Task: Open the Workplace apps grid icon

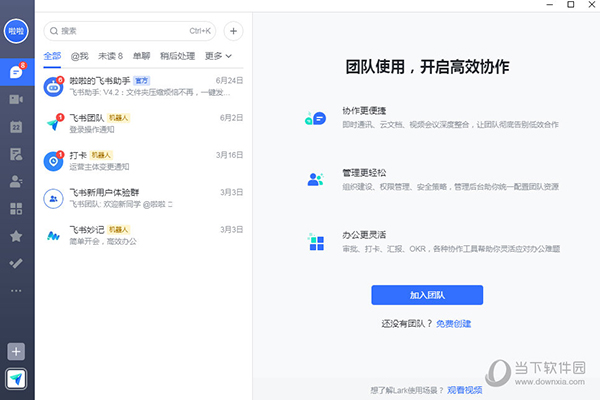Action: click(16, 209)
